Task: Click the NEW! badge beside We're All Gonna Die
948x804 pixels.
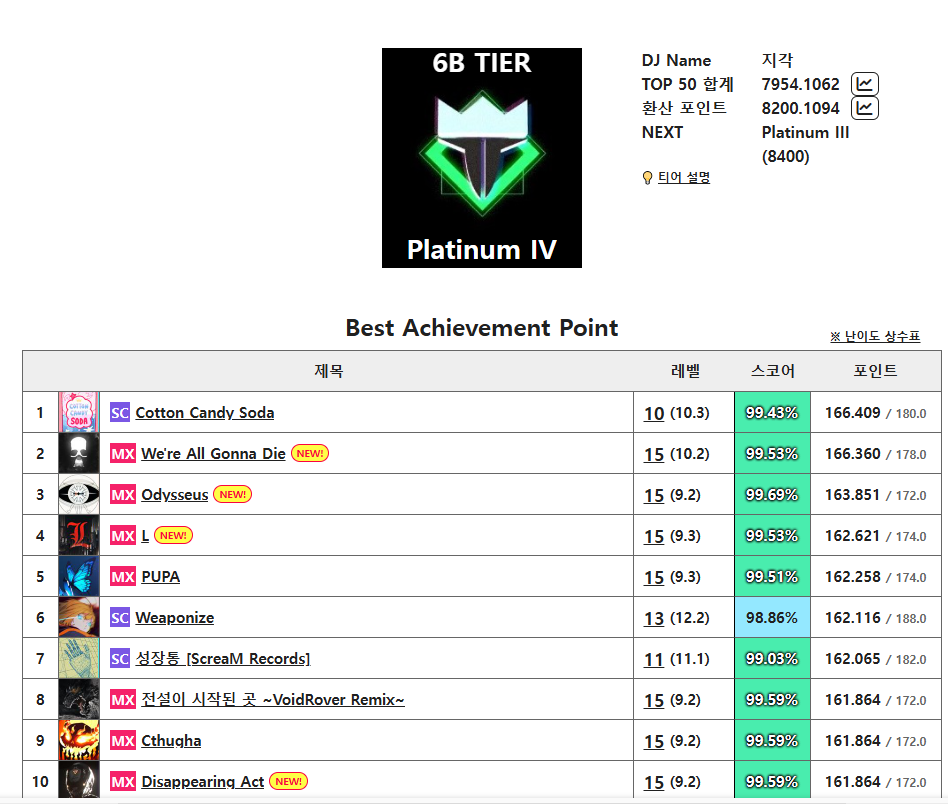Action: pyautogui.click(x=310, y=453)
